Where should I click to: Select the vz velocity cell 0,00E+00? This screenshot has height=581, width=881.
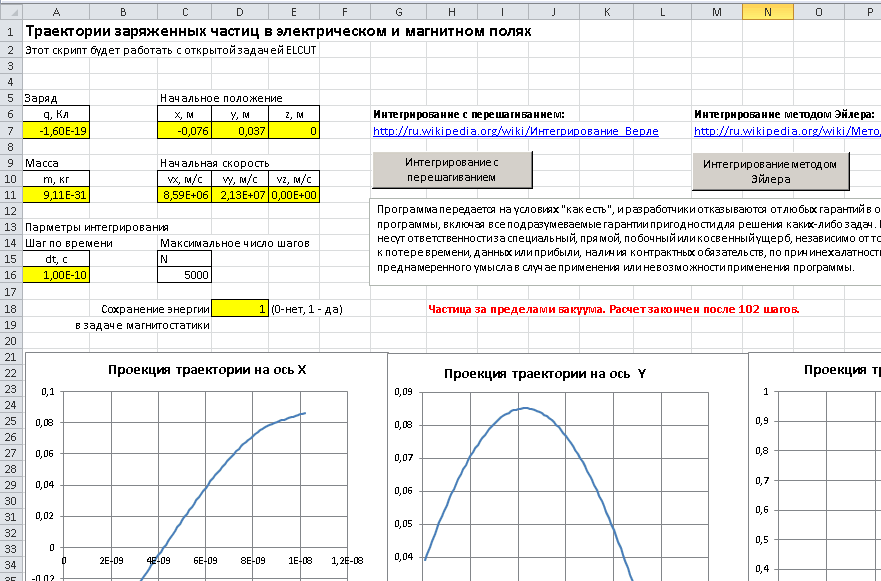(x=294, y=195)
